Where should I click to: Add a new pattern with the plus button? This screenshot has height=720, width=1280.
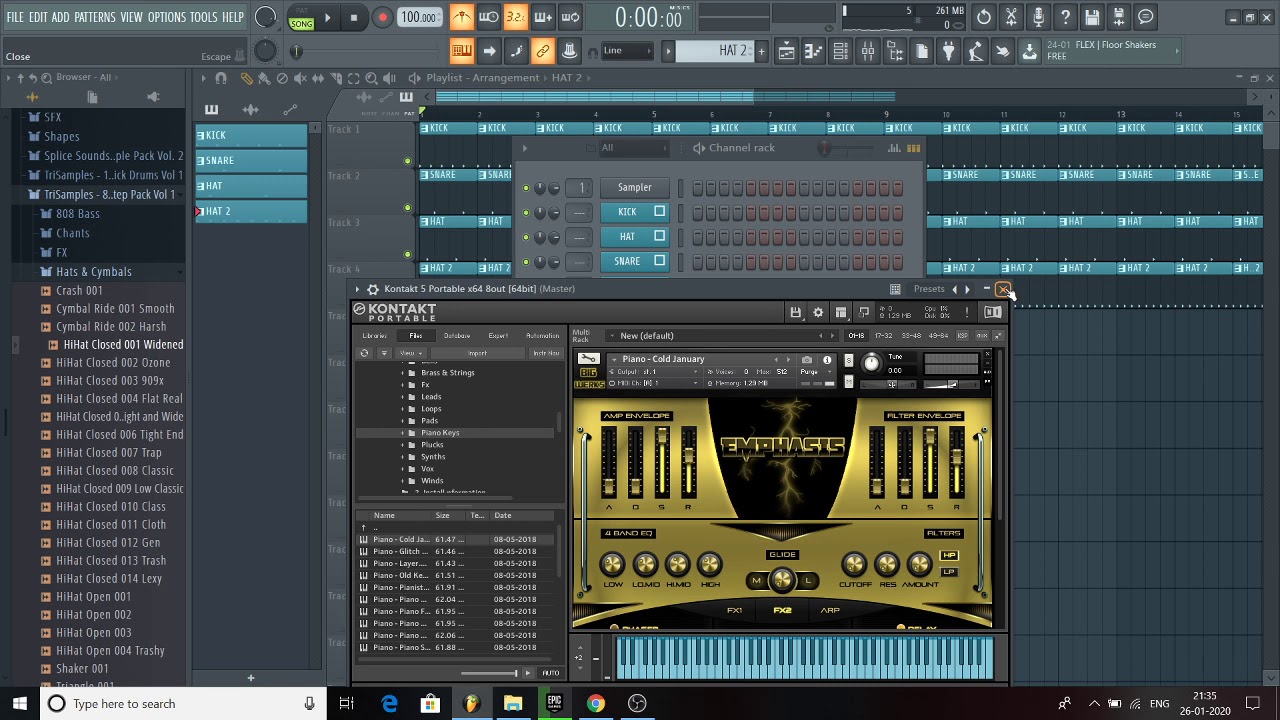761,51
